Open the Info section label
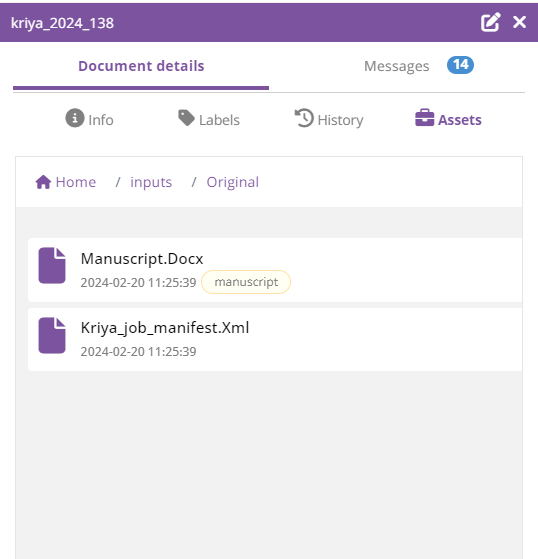The image size is (538, 559). (101, 120)
